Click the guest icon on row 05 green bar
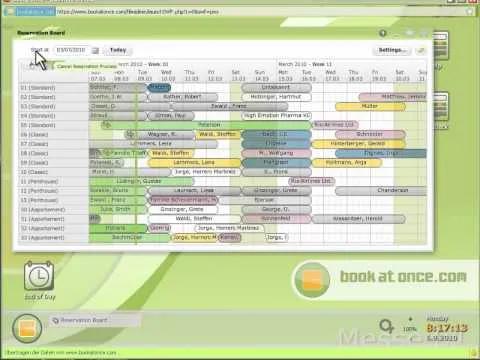 (106, 125)
